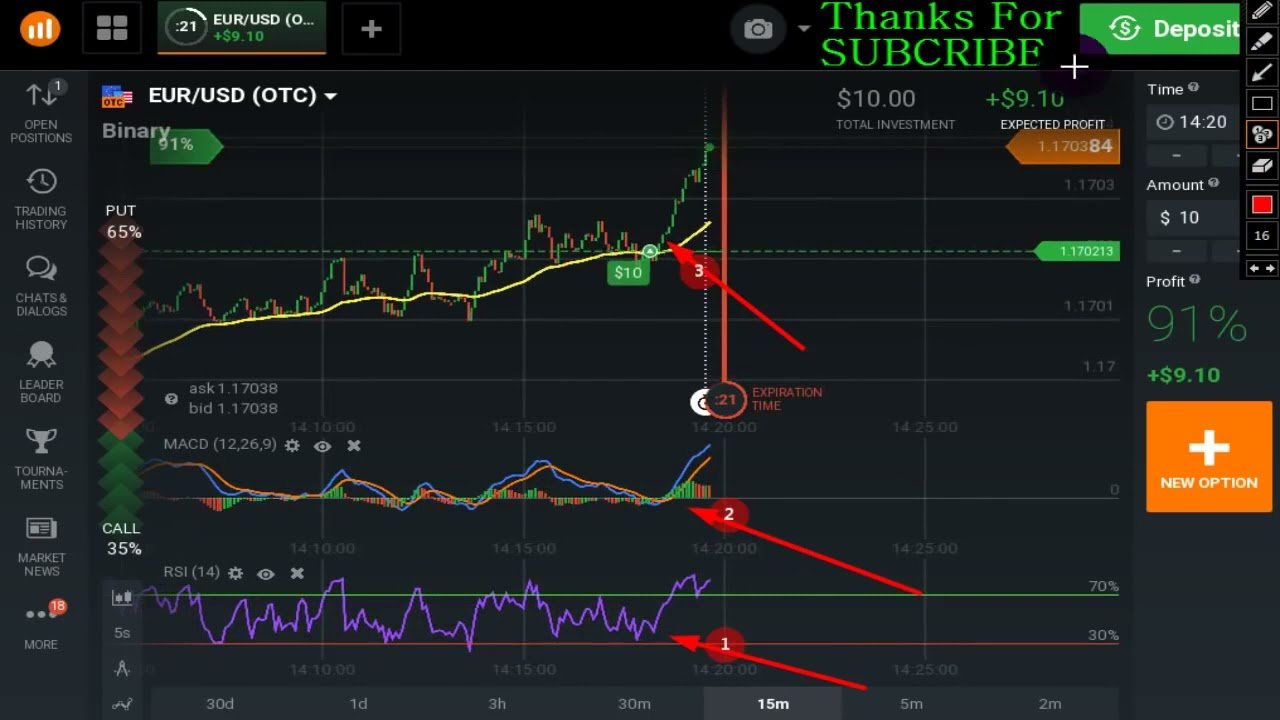Click the plus to open a new asset tab
Screen dimensions: 1280x720
pos(371,29)
